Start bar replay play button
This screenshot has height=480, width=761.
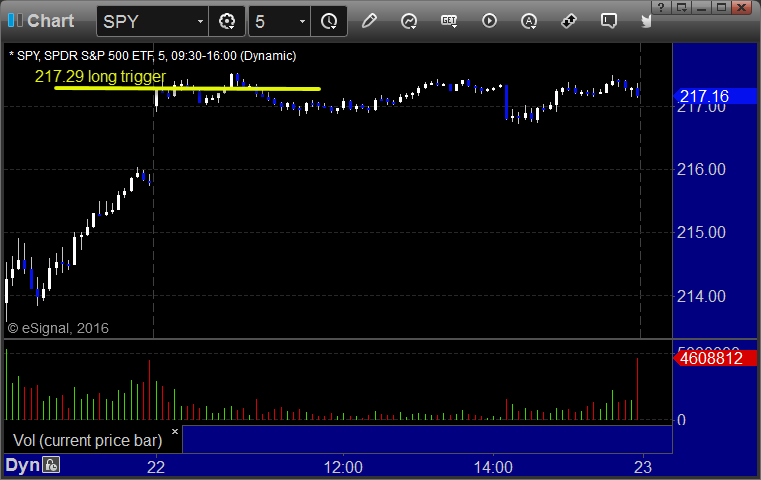click(x=489, y=21)
